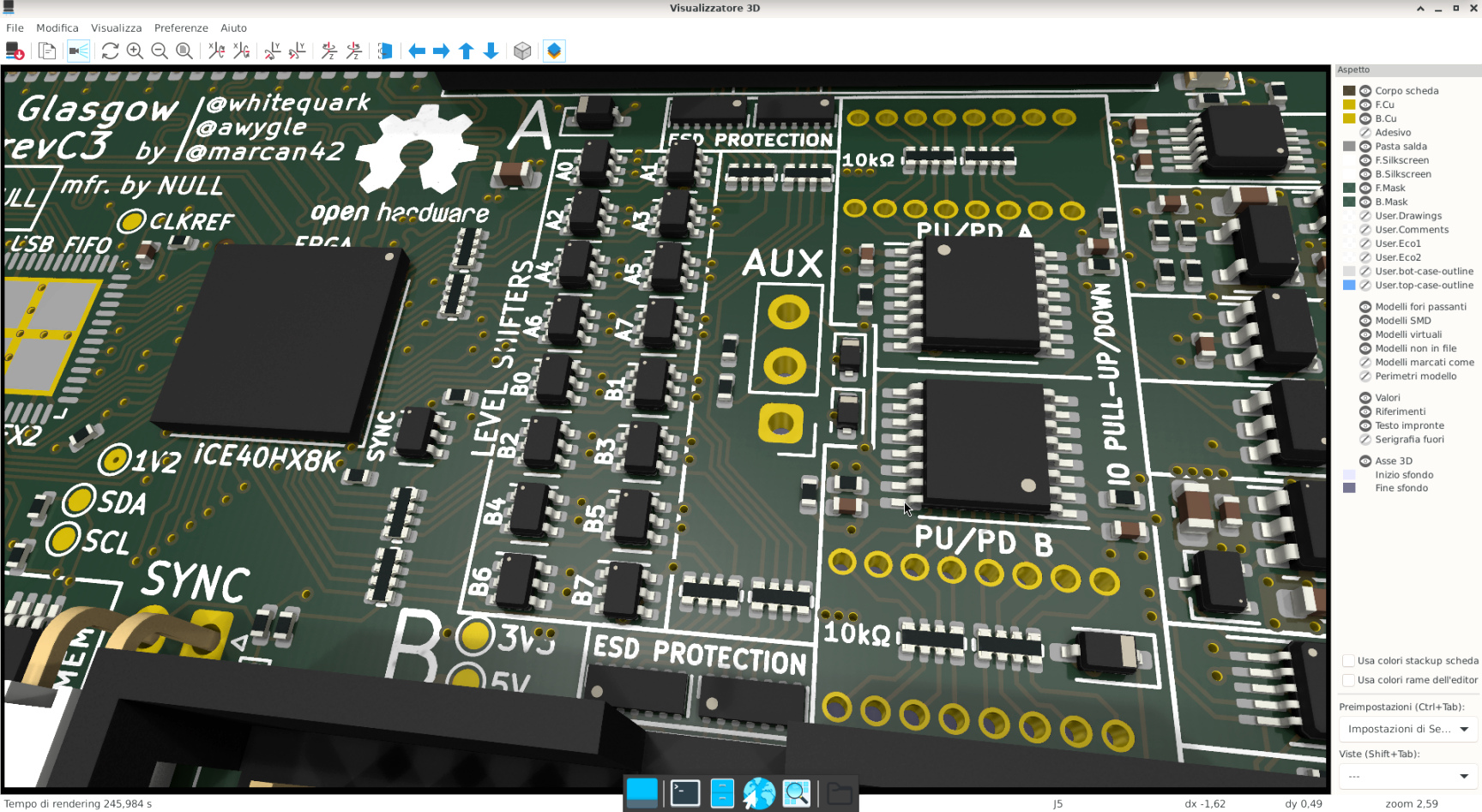This screenshot has height=812, width=1482.
Task: Click the PU/PD B label on the board
Action: coord(984,541)
